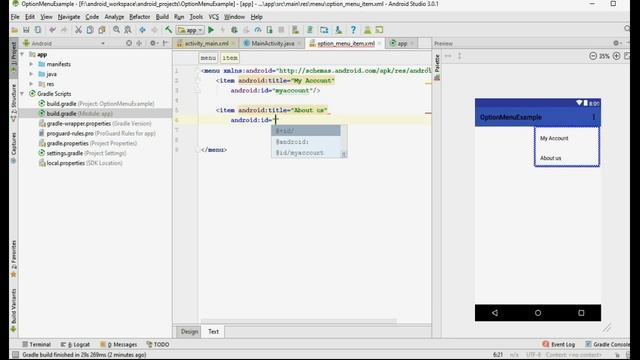Toggle the Structure side panel
Screen dimensions: 640x360
point(13,102)
